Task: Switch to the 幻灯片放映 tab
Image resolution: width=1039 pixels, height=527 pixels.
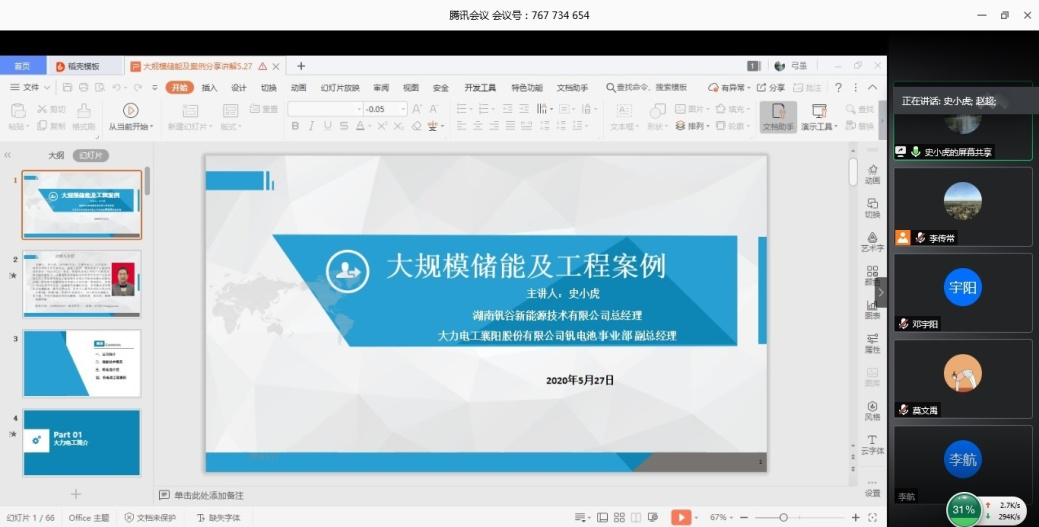Action: 339,88
